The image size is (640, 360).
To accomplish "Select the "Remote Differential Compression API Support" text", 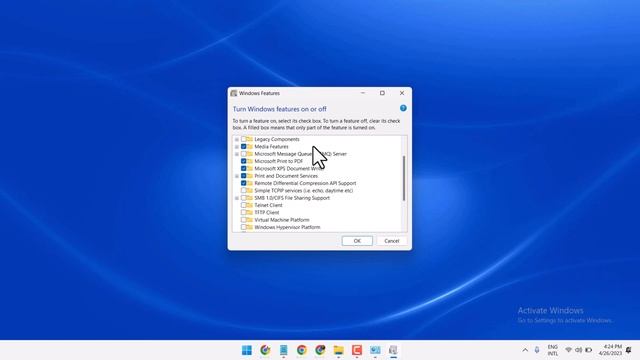I will (305, 183).
